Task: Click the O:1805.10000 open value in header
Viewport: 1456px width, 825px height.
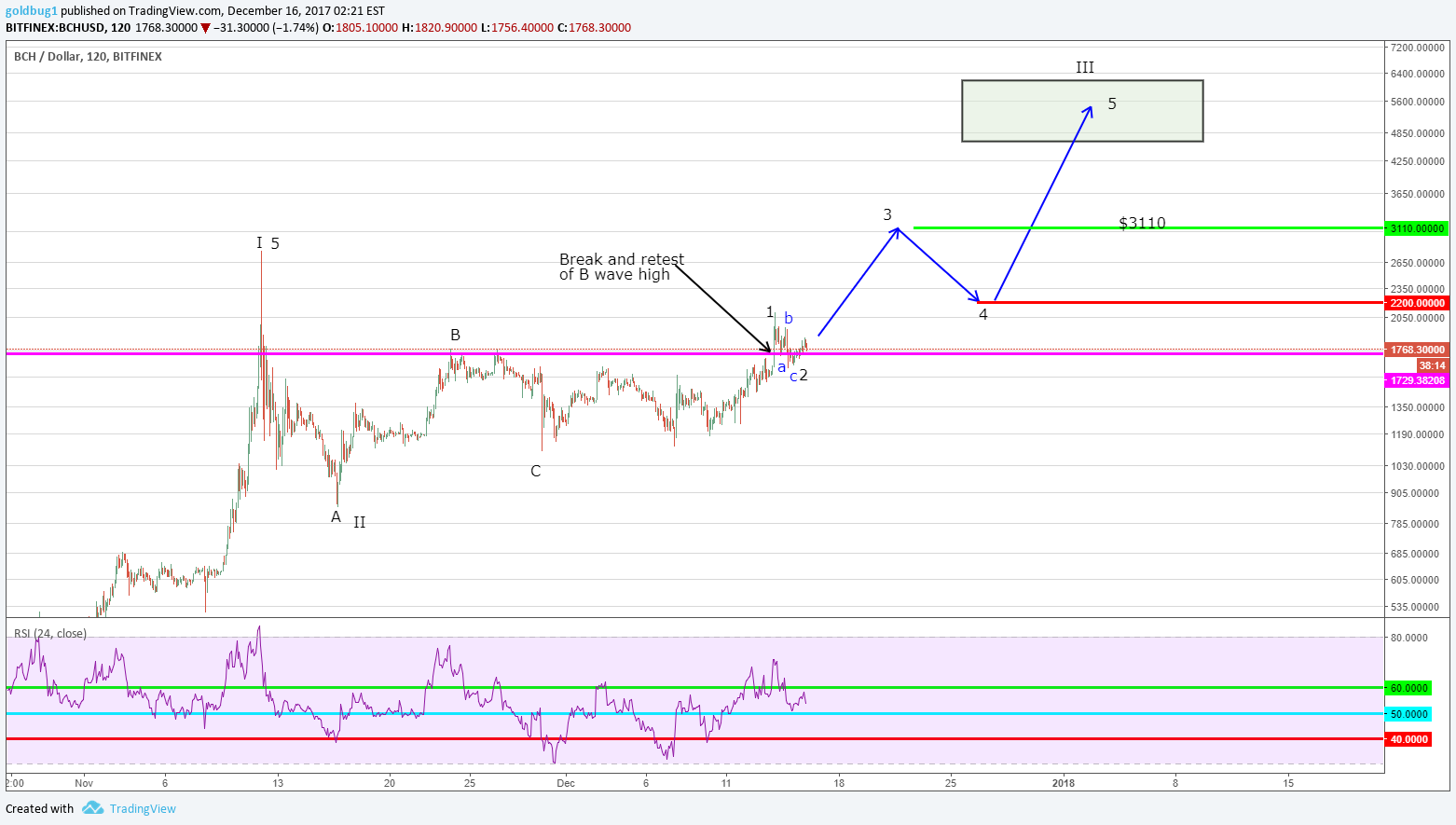Action: click(x=361, y=28)
